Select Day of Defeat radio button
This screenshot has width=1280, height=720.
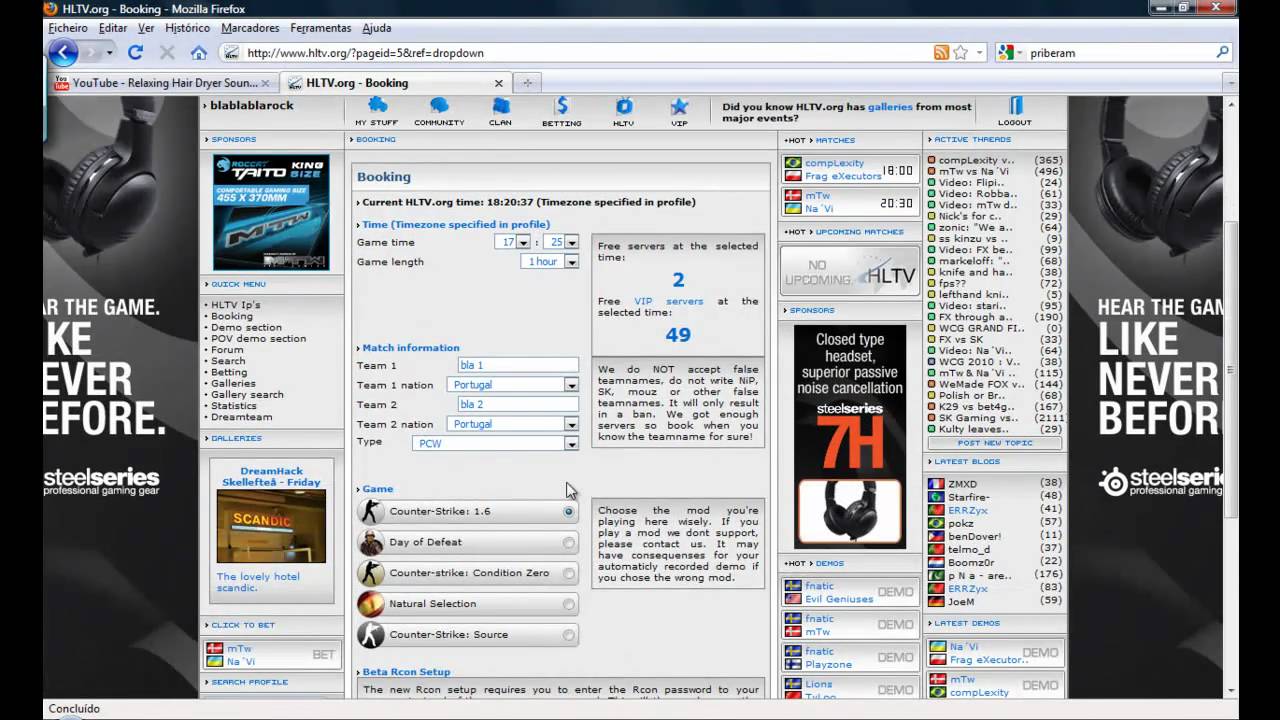click(569, 543)
